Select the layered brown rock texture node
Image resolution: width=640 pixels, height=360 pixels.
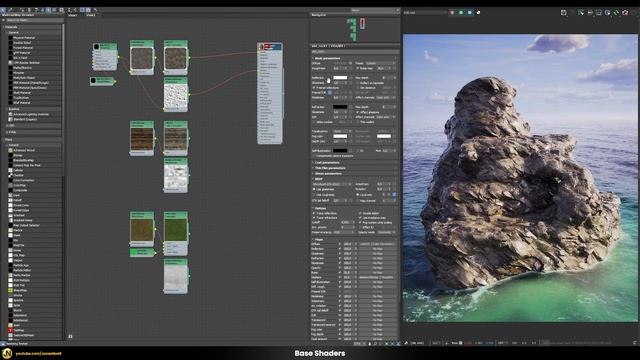[142, 139]
